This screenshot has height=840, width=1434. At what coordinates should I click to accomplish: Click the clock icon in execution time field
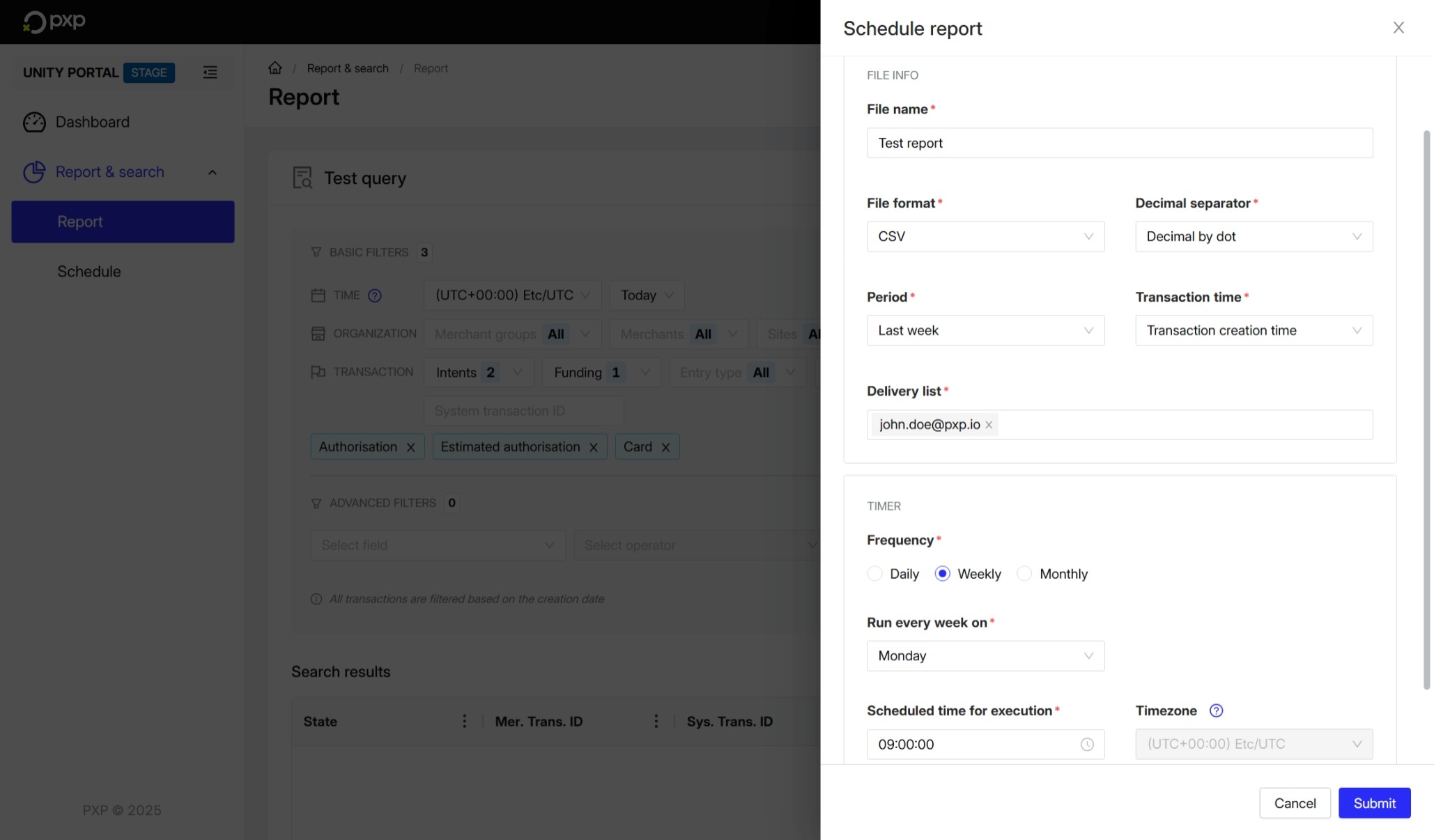(1086, 745)
